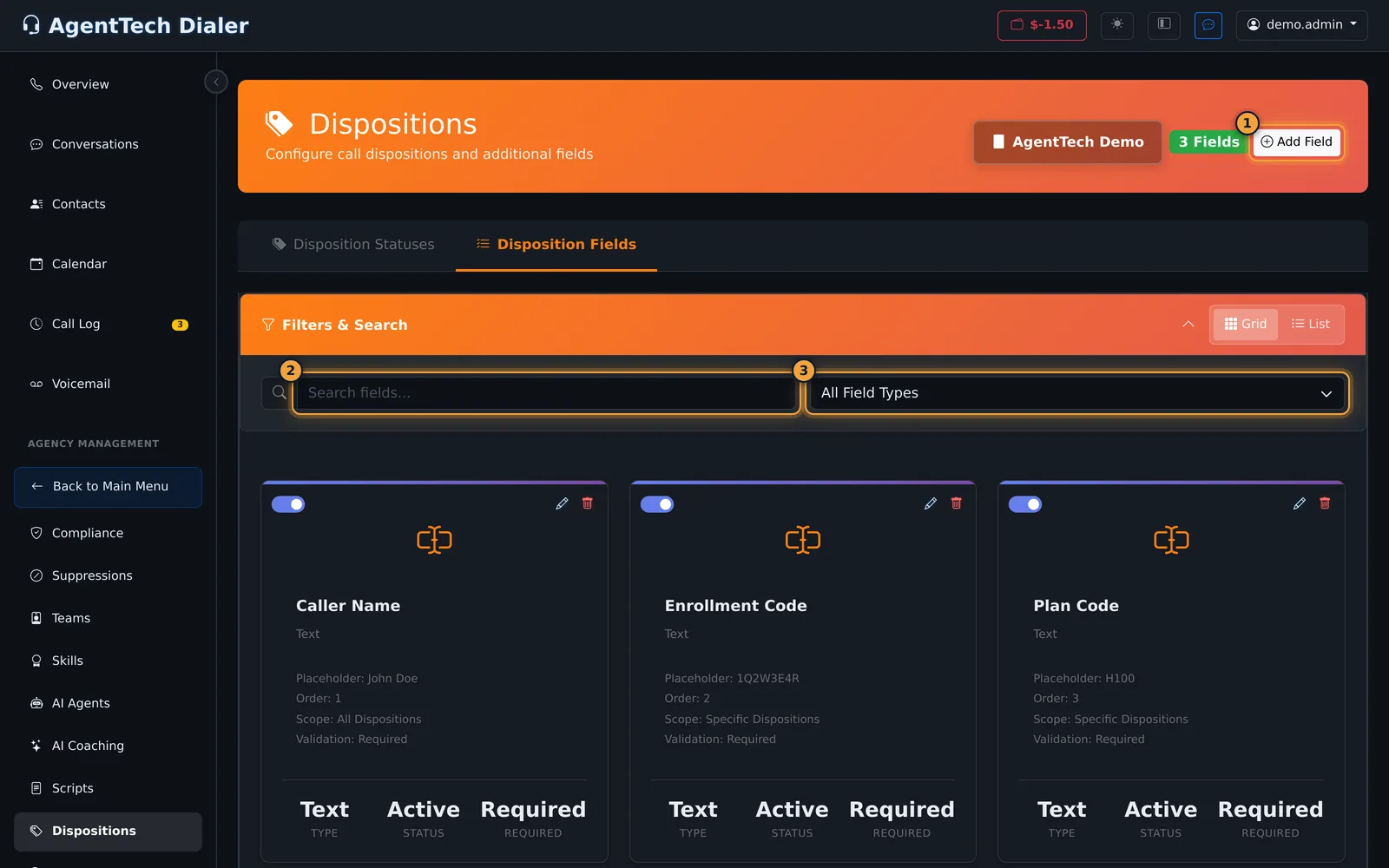Open Scripts in the sidebar

[x=108, y=788]
